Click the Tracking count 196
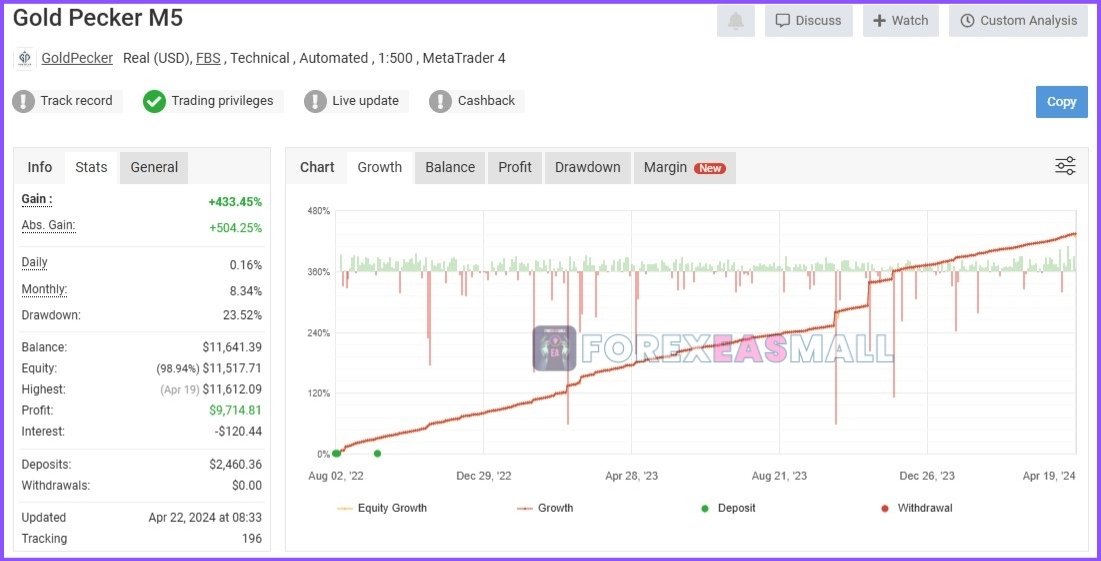This screenshot has height=561, width=1101. pyautogui.click(x=251, y=539)
